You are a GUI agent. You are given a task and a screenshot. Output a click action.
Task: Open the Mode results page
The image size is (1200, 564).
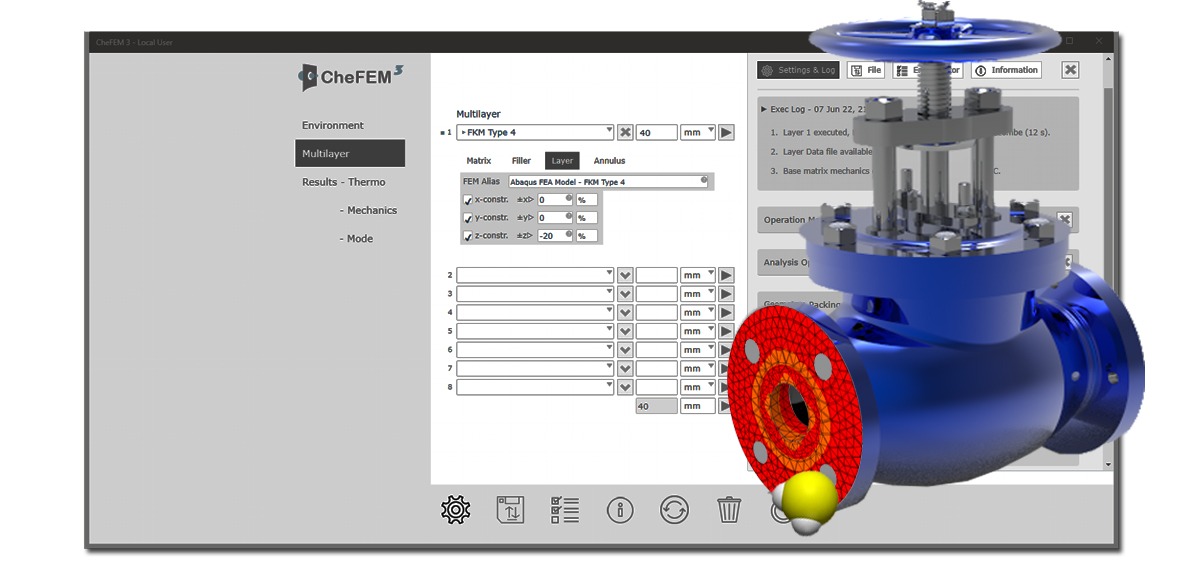(x=356, y=238)
